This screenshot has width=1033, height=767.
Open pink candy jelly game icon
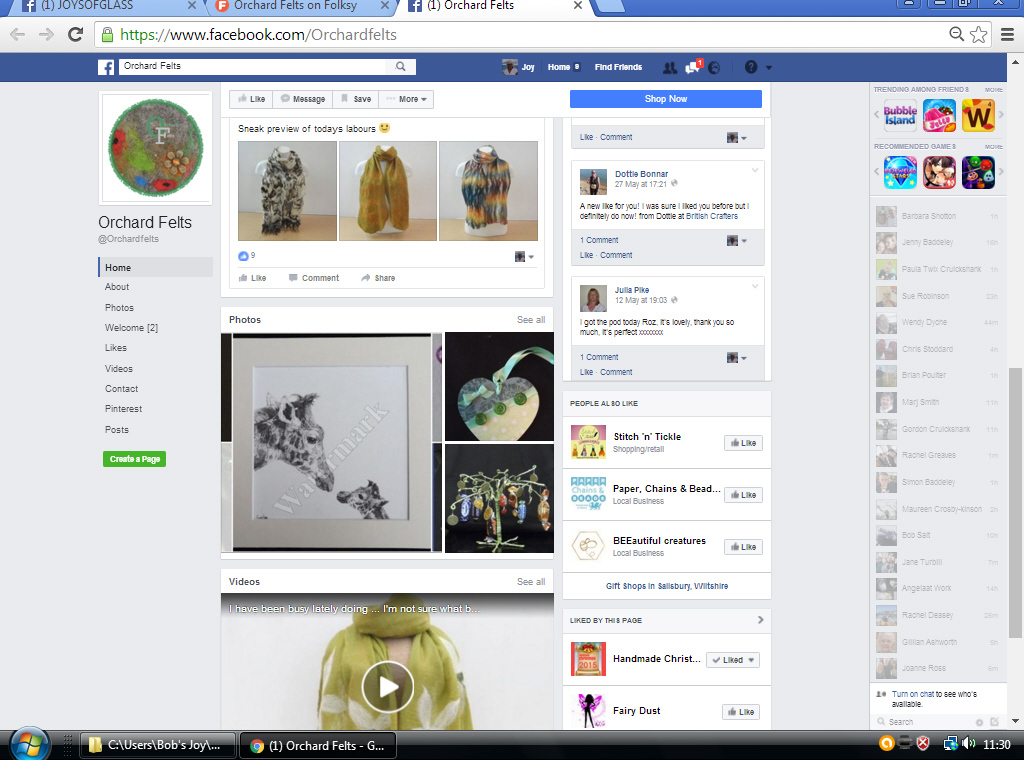point(939,115)
